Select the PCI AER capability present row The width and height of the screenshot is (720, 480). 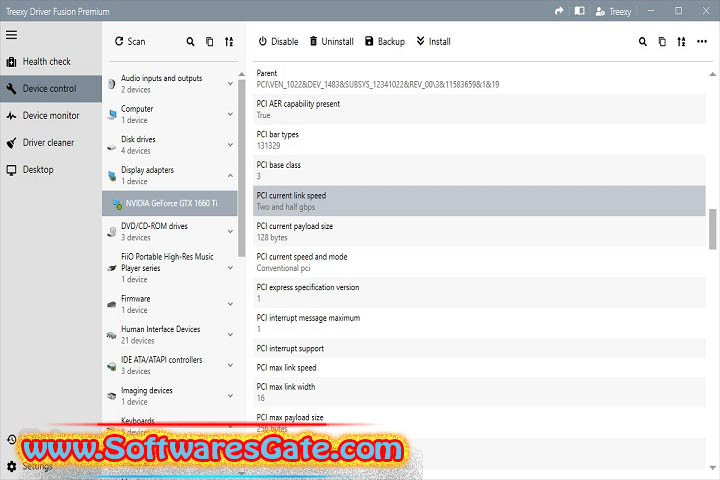(x=479, y=109)
